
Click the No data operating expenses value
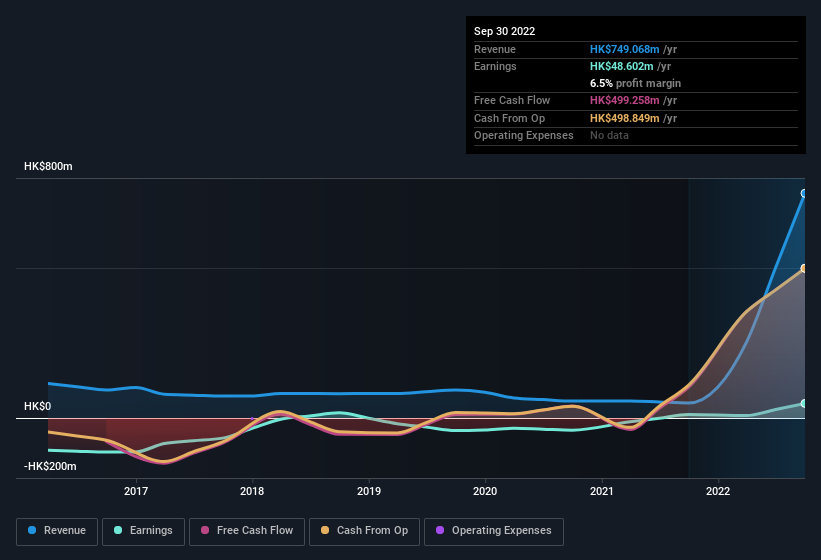[x=609, y=135]
